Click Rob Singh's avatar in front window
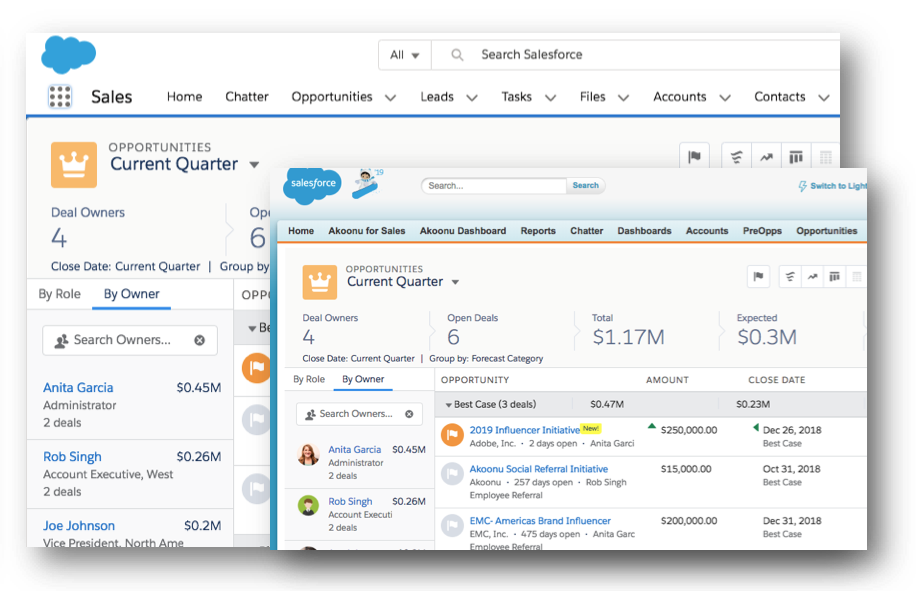 [x=308, y=506]
